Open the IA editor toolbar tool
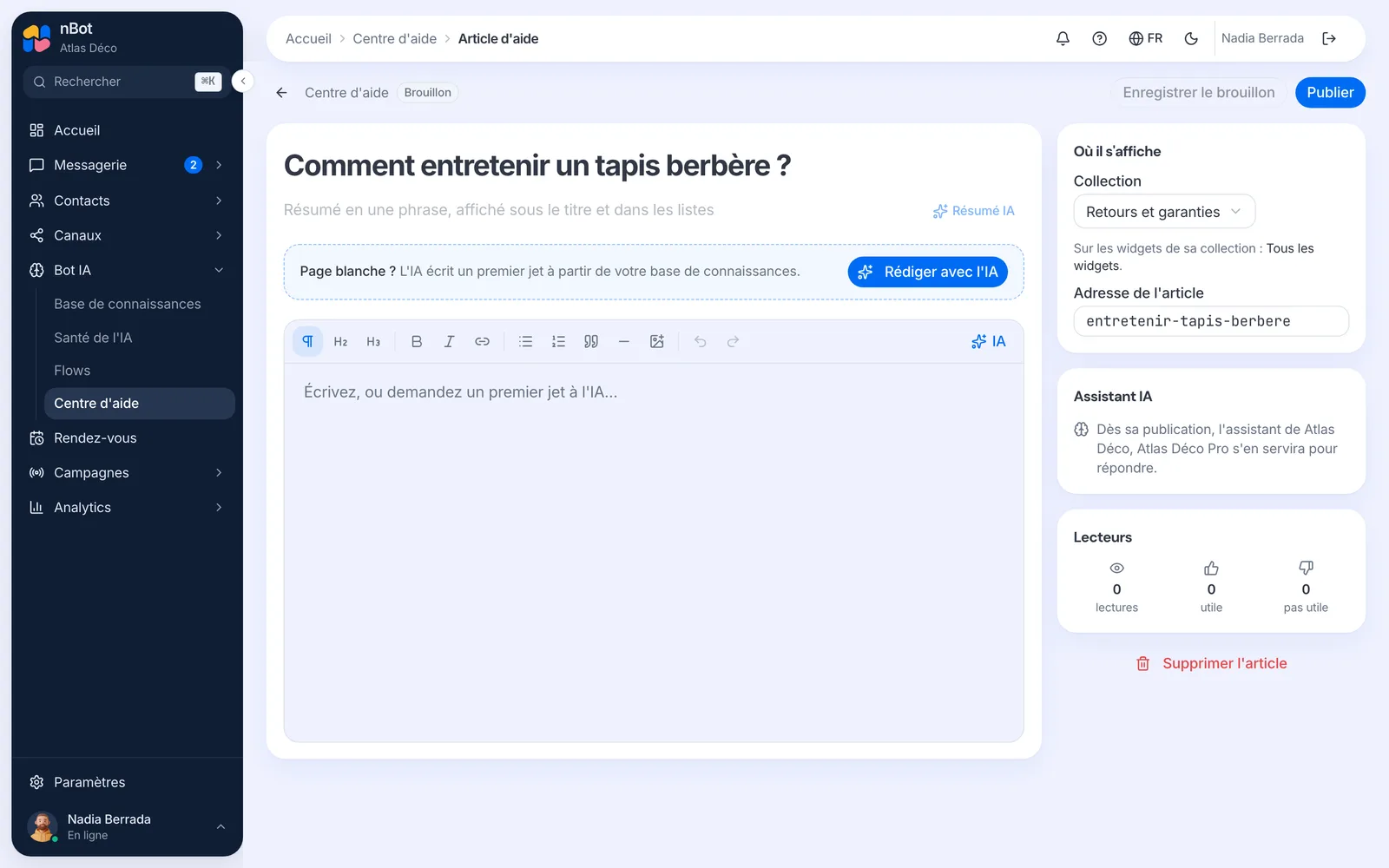 (x=989, y=342)
